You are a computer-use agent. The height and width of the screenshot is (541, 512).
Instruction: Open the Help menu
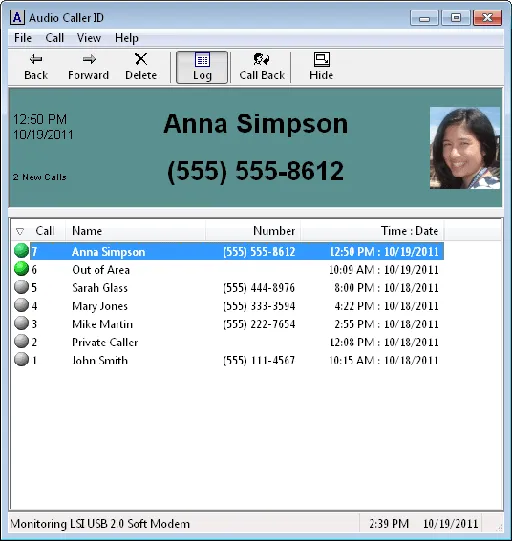pyautogui.click(x=127, y=38)
